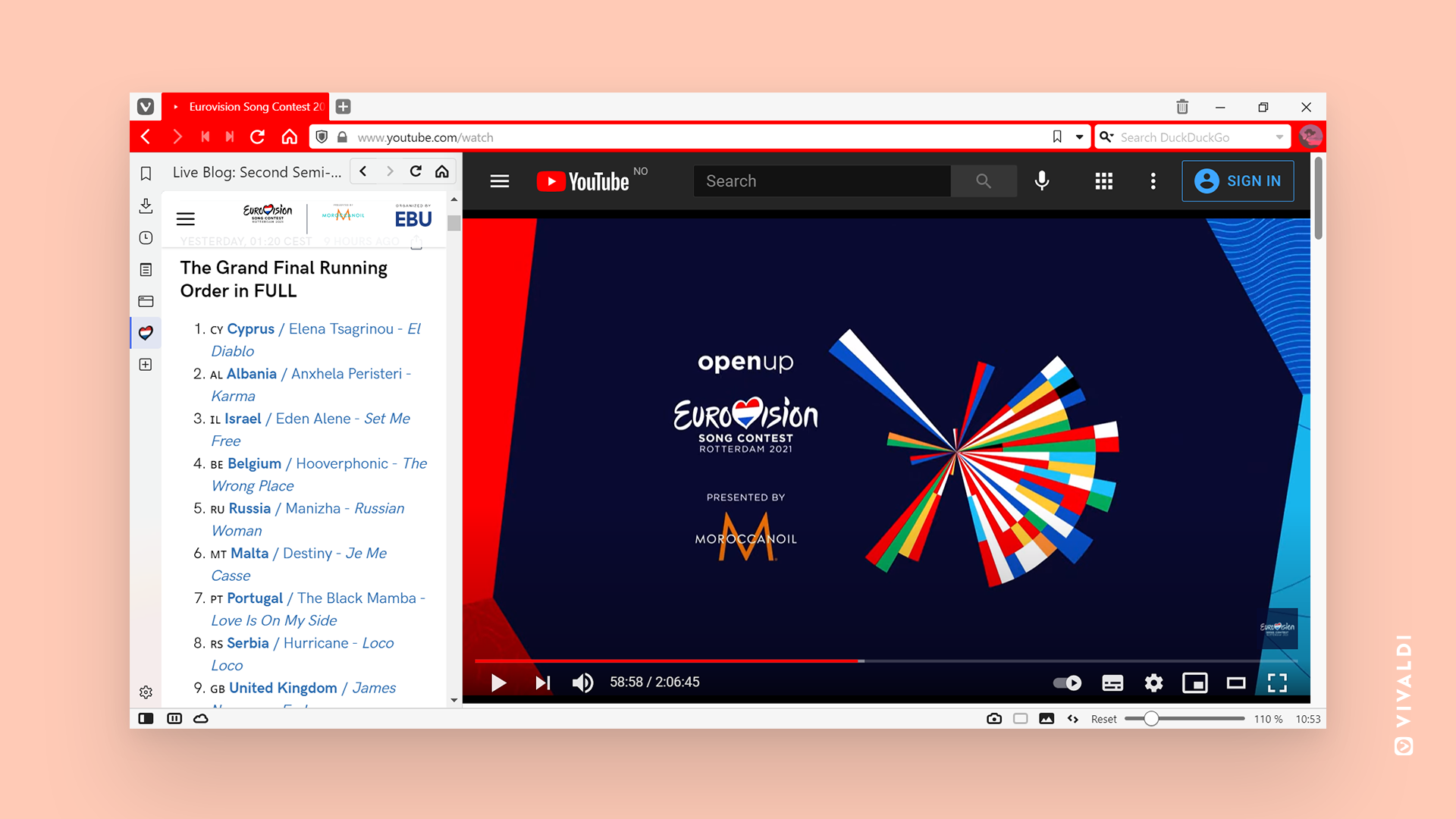
Task: Open the Albania country link
Action: click(x=252, y=374)
